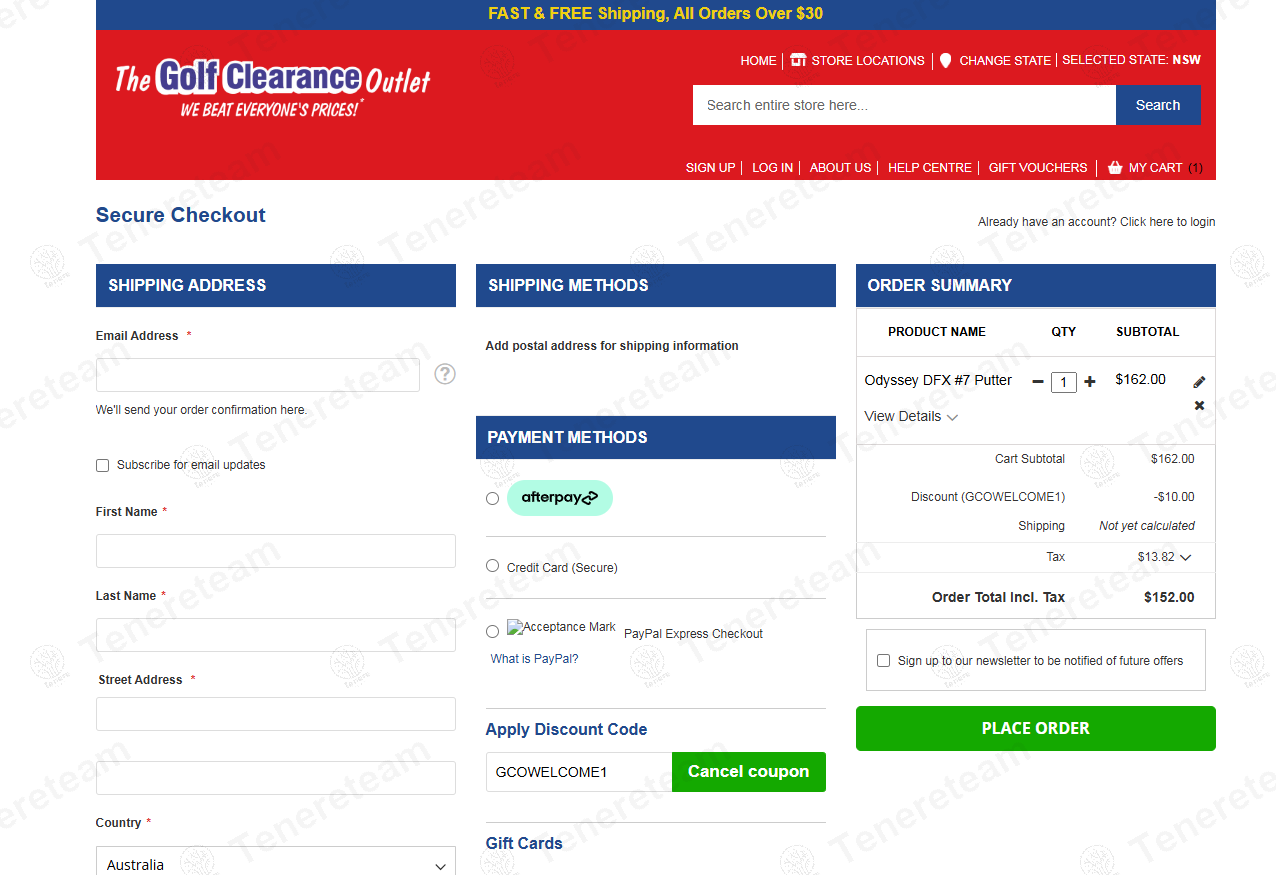Tick Subscribe for email updates checkbox
Image resolution: width=1276 pixels, height=875 pixels.
click(x=102, y=465)
